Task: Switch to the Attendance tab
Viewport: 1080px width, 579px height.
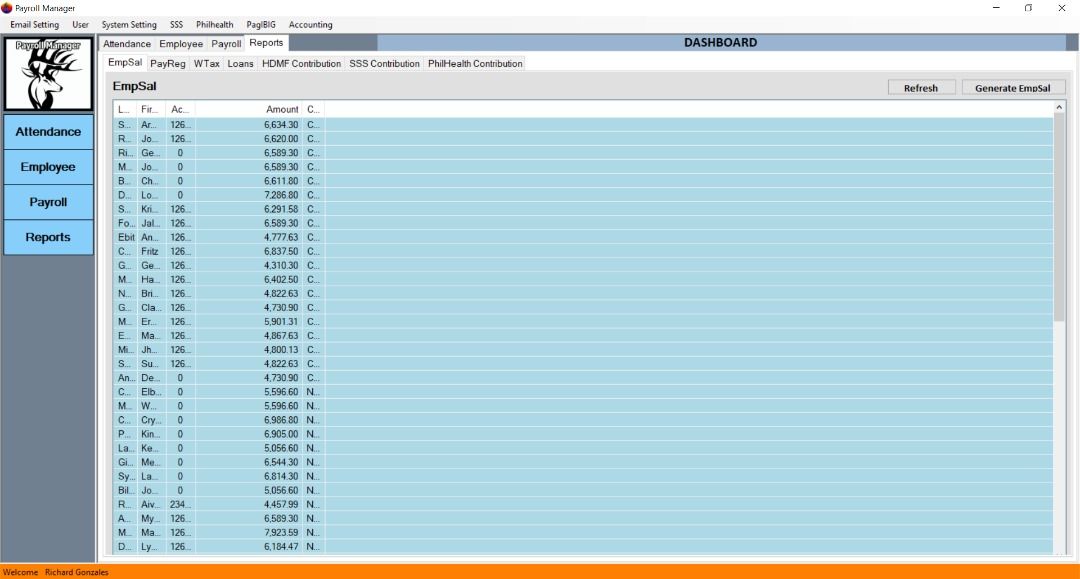Action: (127, 43)
